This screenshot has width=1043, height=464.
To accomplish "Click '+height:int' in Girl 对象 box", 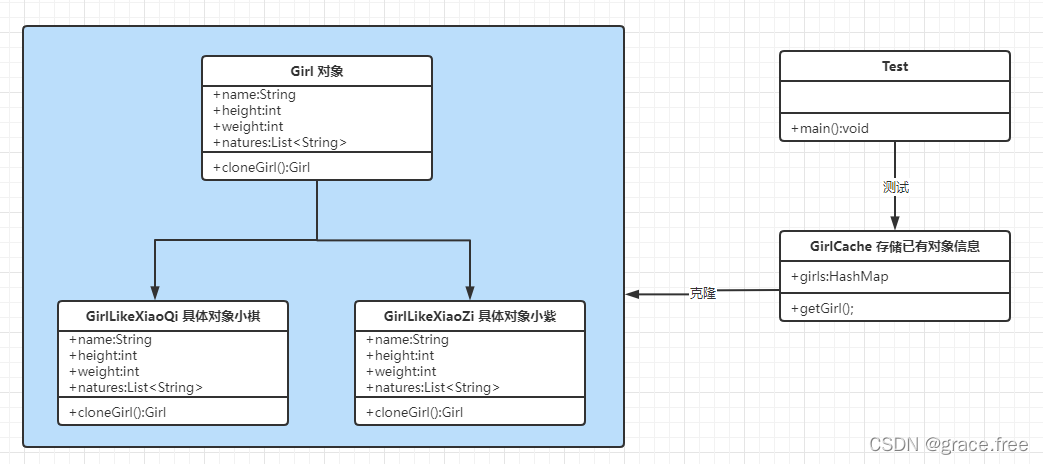I will click(x=247, y=110).
